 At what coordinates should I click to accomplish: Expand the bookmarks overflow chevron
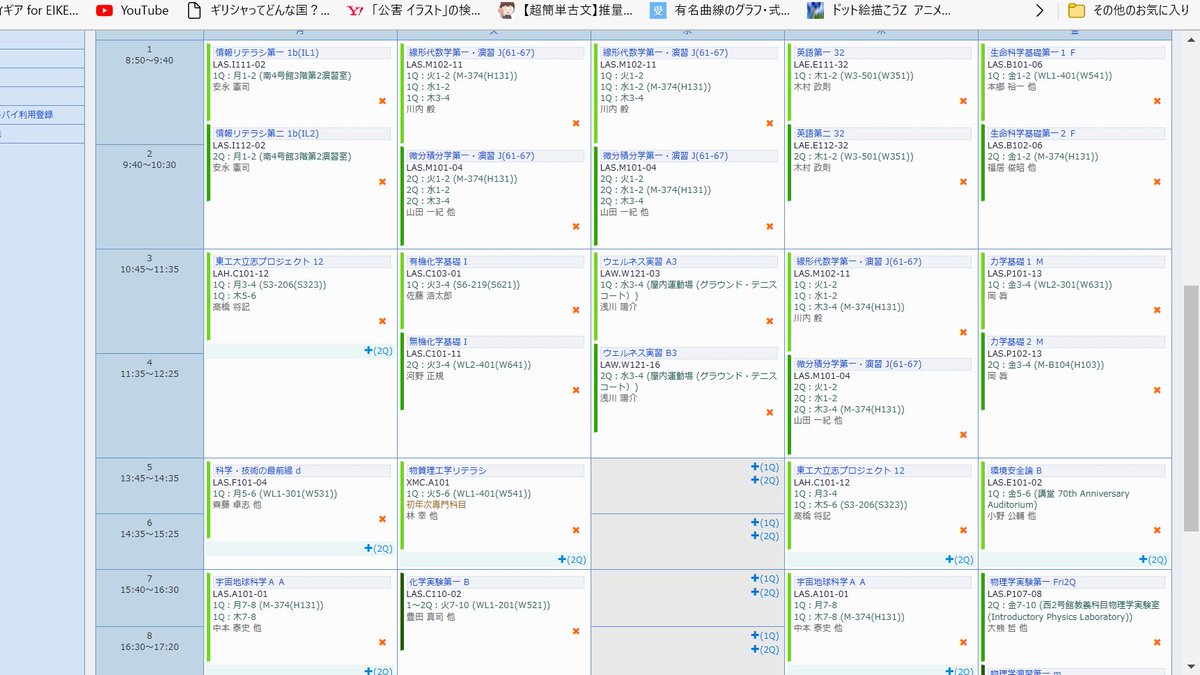click(1040, 11)
